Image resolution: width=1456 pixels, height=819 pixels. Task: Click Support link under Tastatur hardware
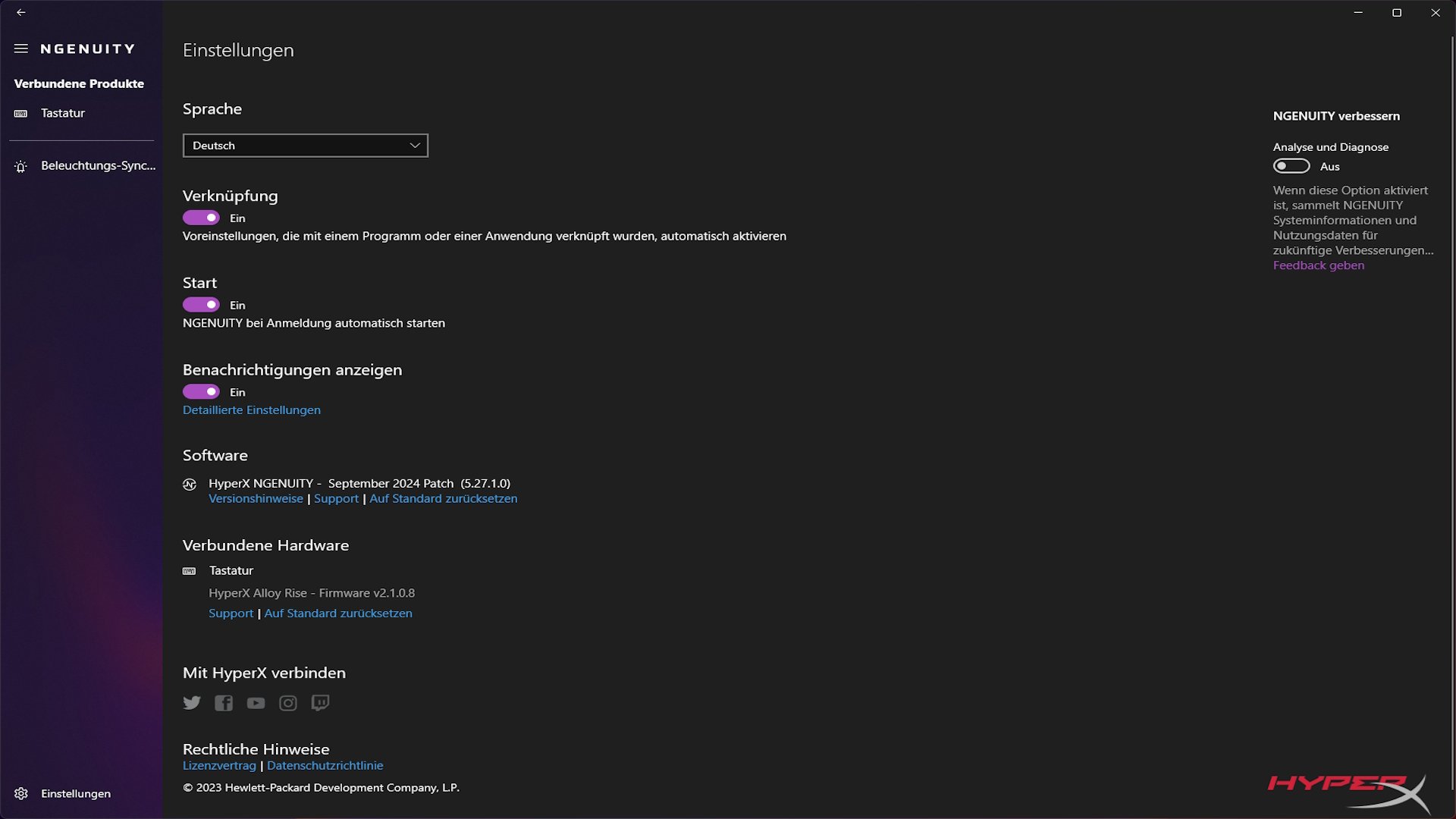tap(231, 613)
